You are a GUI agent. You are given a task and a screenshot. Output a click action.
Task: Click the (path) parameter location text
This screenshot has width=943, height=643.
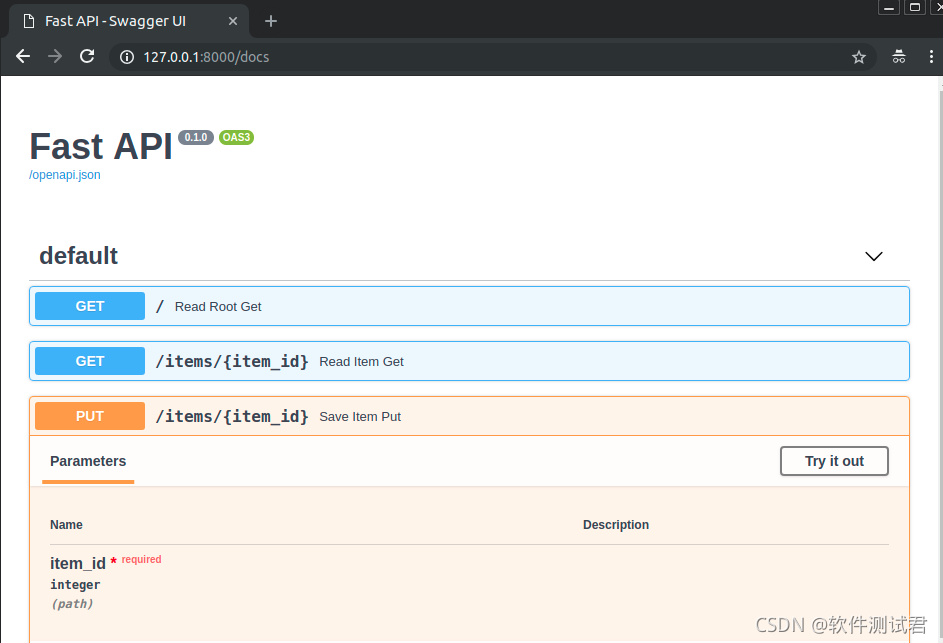(72, 604)
